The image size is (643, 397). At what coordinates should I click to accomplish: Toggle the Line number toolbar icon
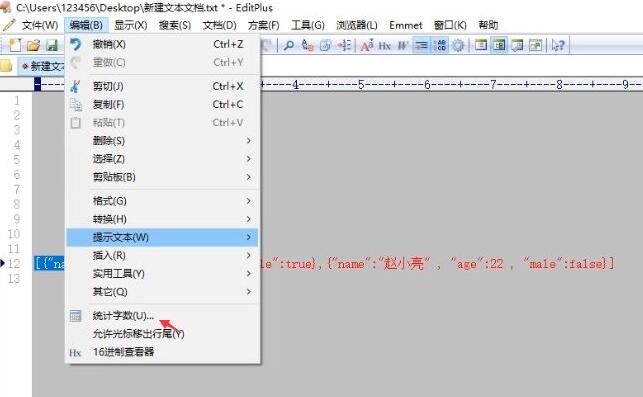pos(440,45)
